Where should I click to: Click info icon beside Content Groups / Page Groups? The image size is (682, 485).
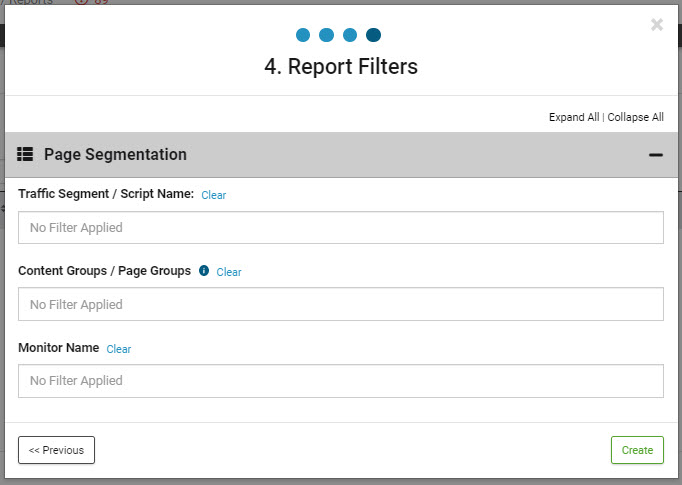coord(204,271)
